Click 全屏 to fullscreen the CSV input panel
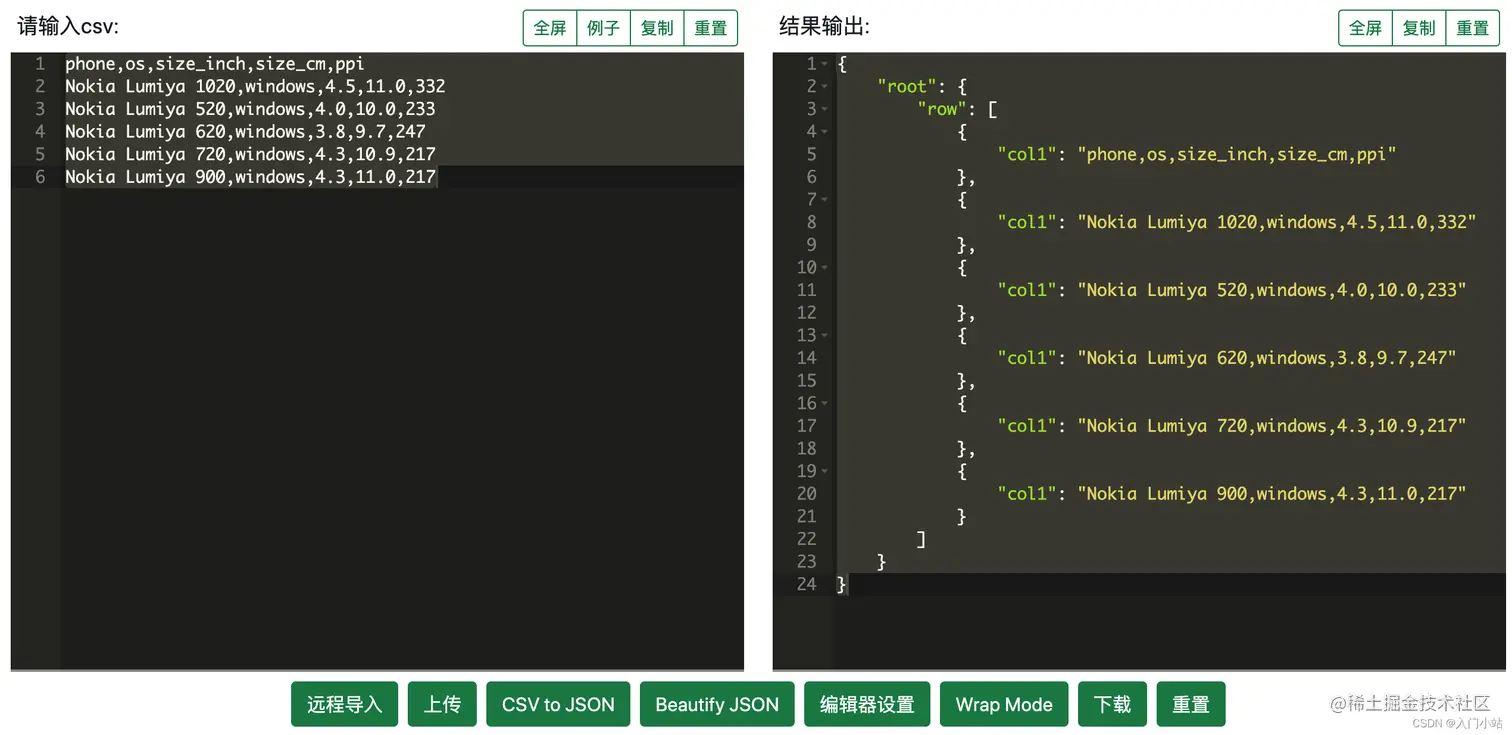The image size is (1512, 735). 549,28
